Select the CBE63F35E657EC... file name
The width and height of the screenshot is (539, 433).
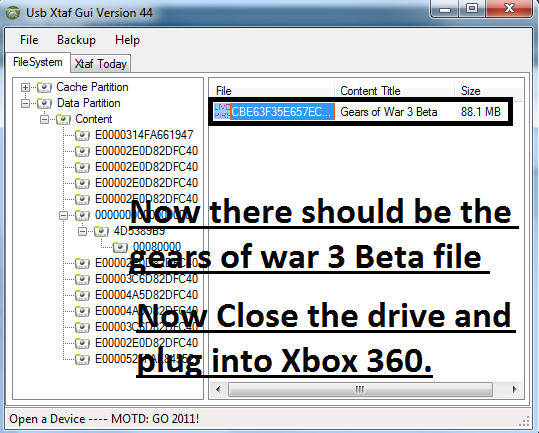pos(282,112)
